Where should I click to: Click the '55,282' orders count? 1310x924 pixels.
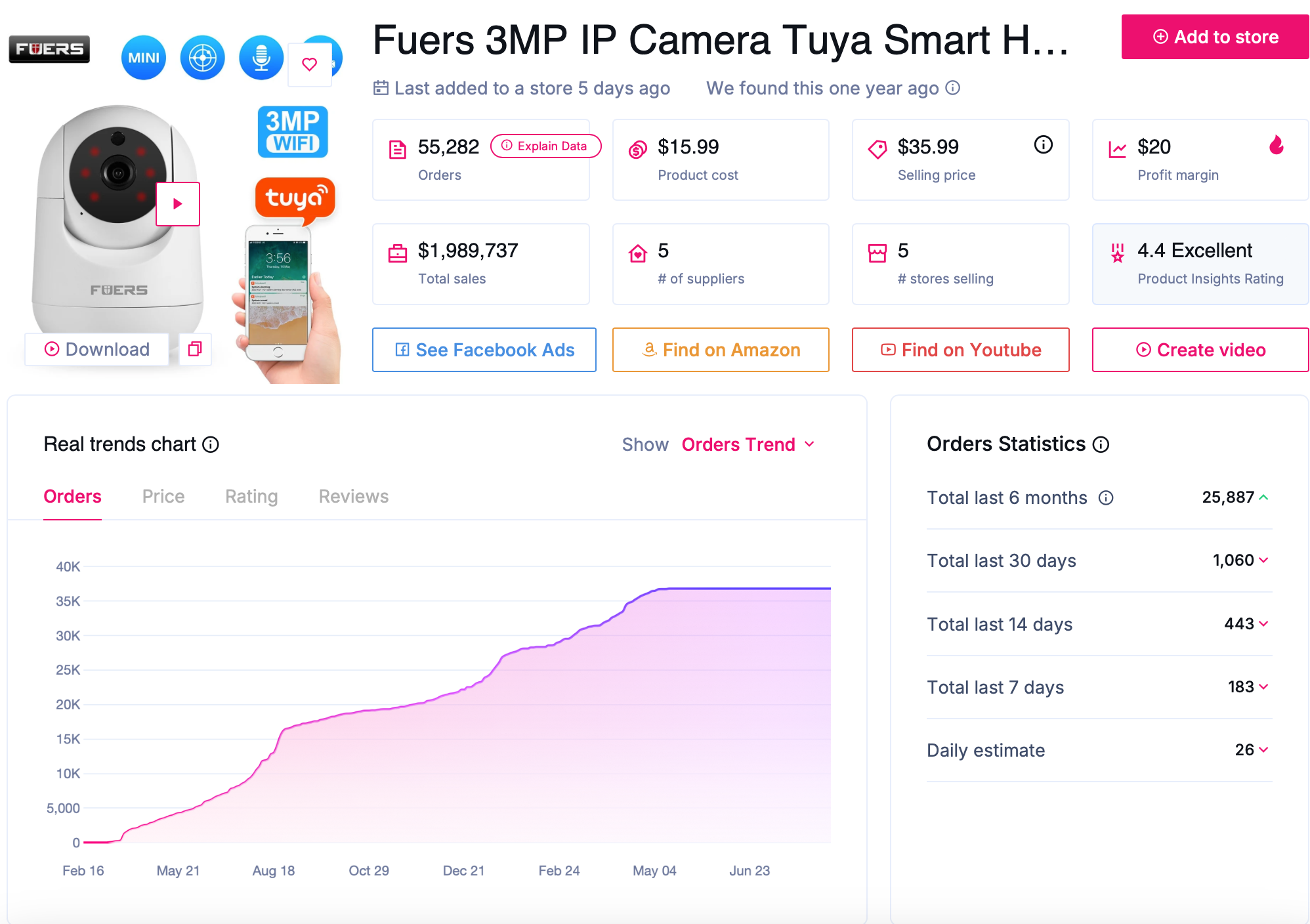(449, 147)
